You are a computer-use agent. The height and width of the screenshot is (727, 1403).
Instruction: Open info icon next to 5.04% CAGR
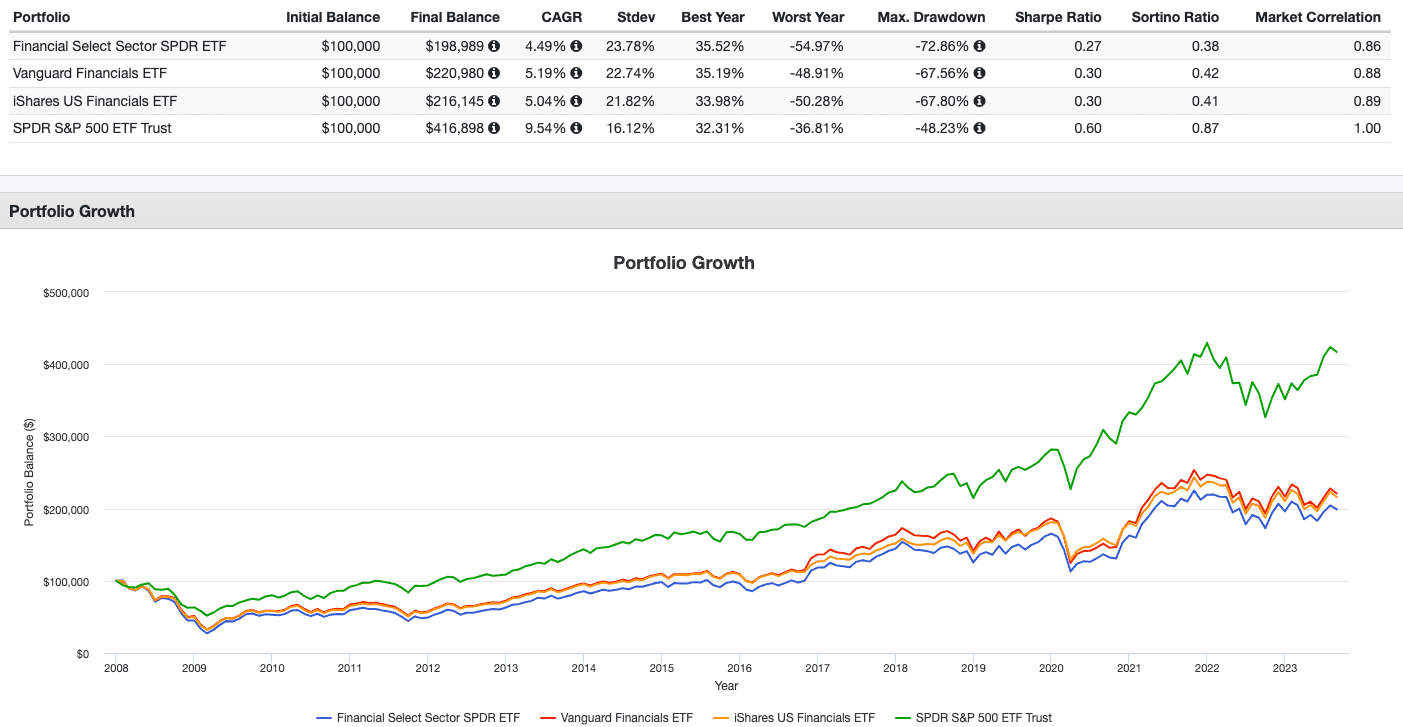click(x=576, y=101)
